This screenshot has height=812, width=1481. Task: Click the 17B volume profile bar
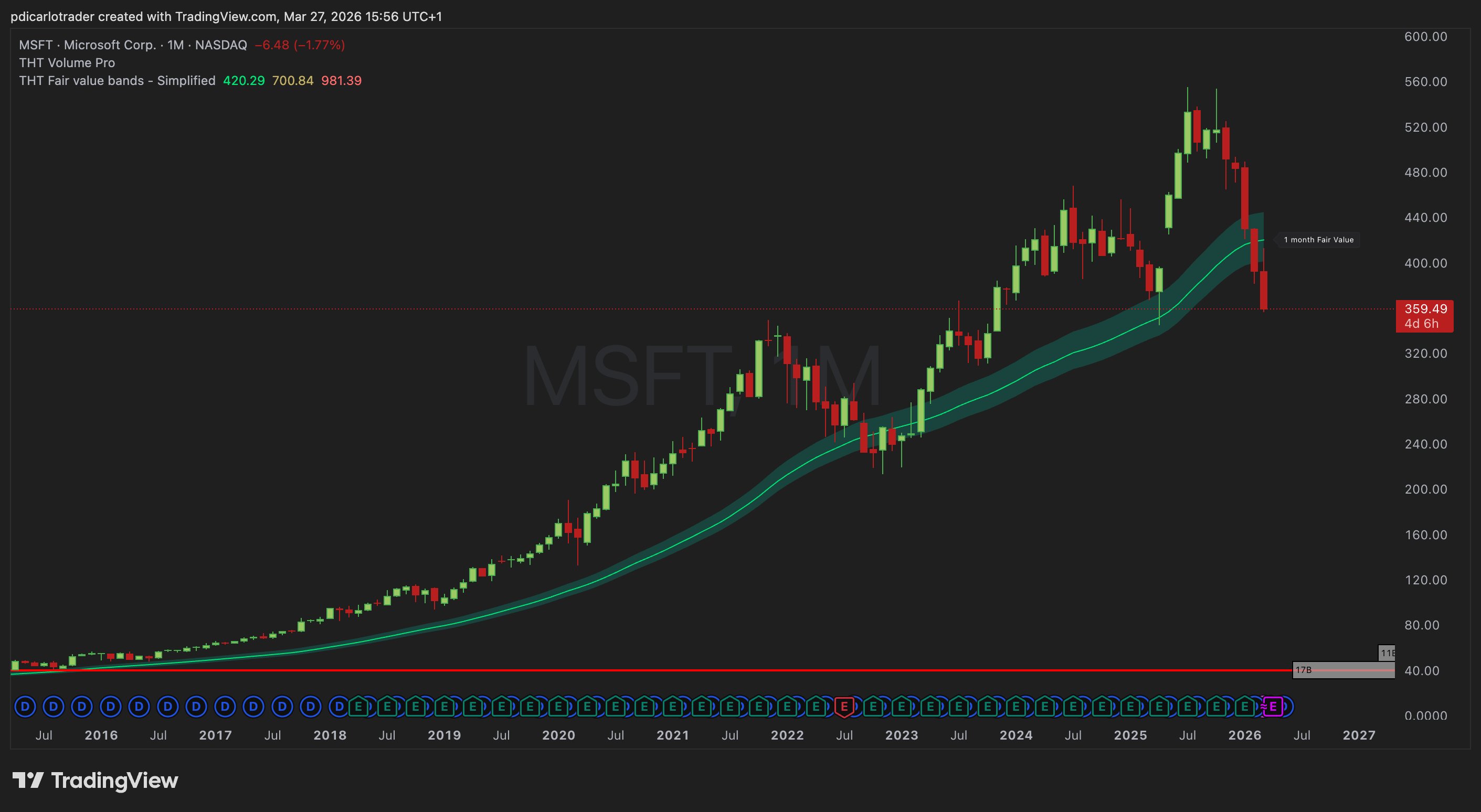[1342, 670]
